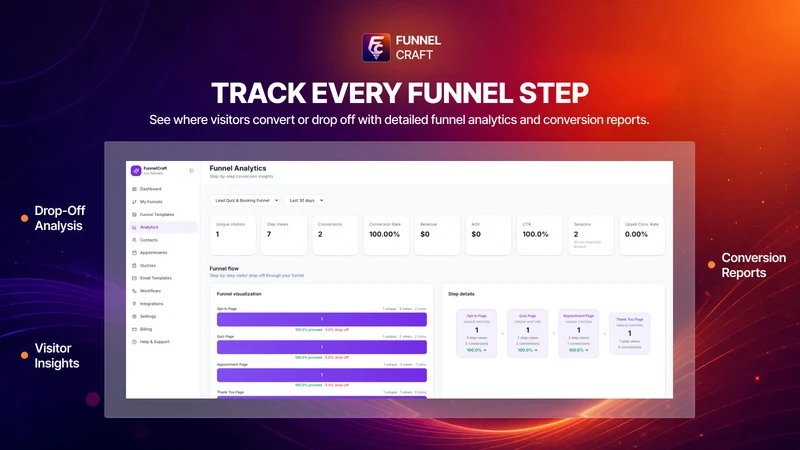The width and height of the screenshot is (800, 450).
Task: Open the Billing page
Action: pos(163,329)
